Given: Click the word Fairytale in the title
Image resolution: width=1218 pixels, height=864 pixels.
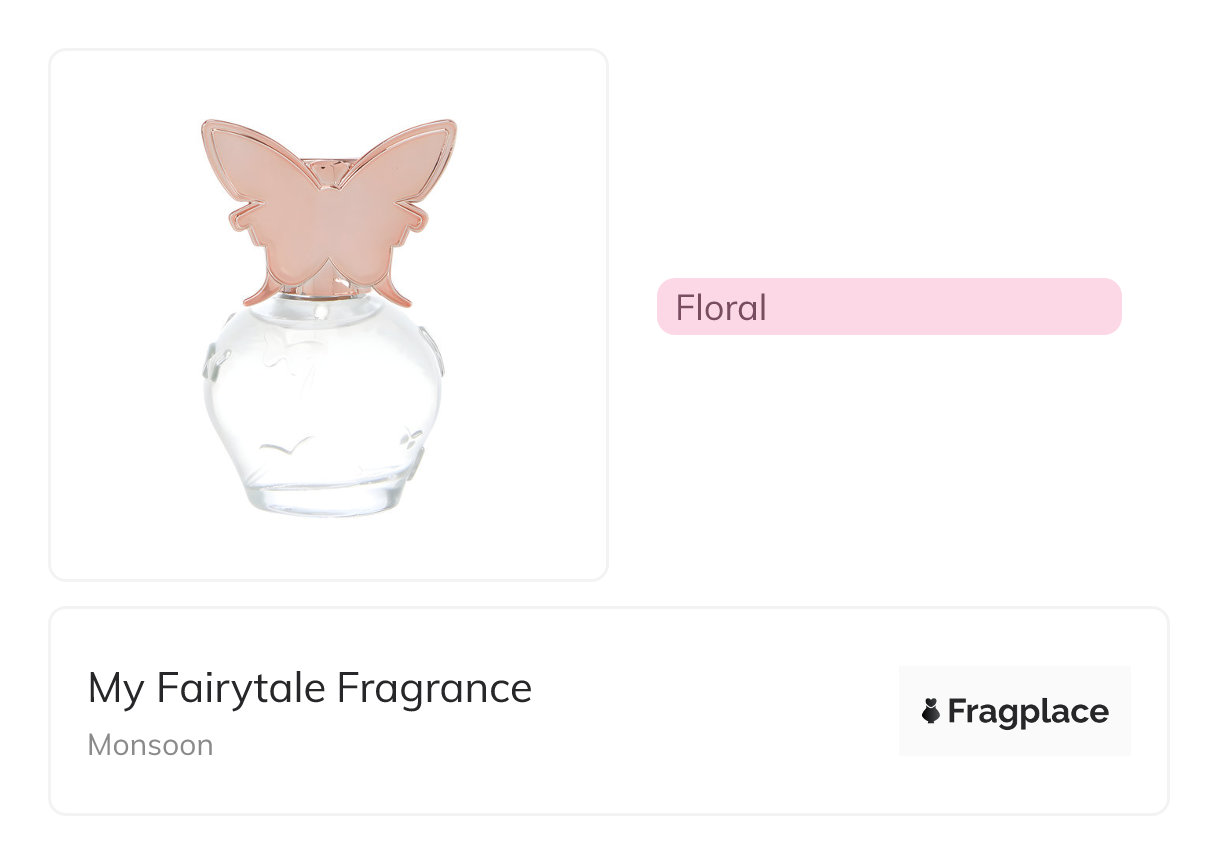Looking at the screenshot, I should click(x=241, y=688).
